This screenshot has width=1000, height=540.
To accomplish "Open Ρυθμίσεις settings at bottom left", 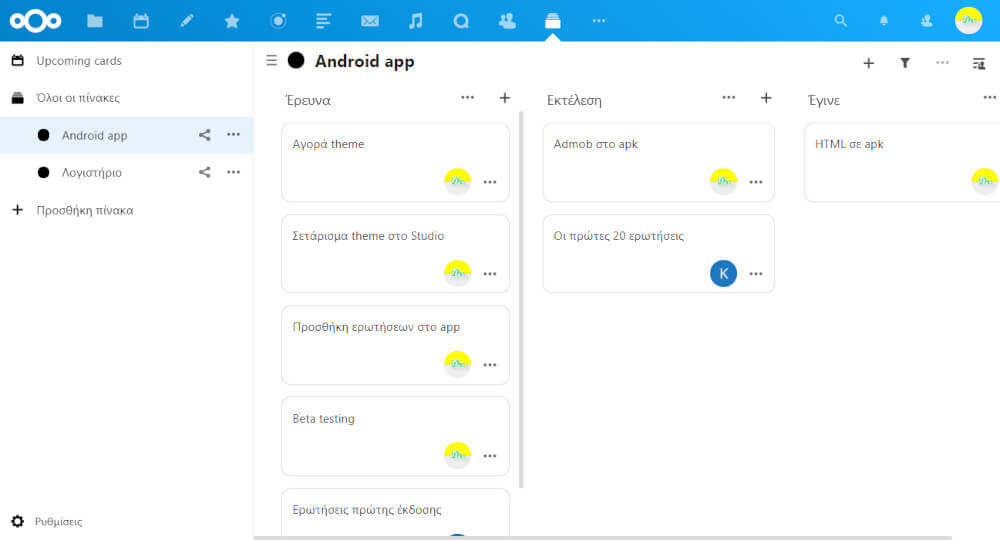I will click(x=58, y=522).
